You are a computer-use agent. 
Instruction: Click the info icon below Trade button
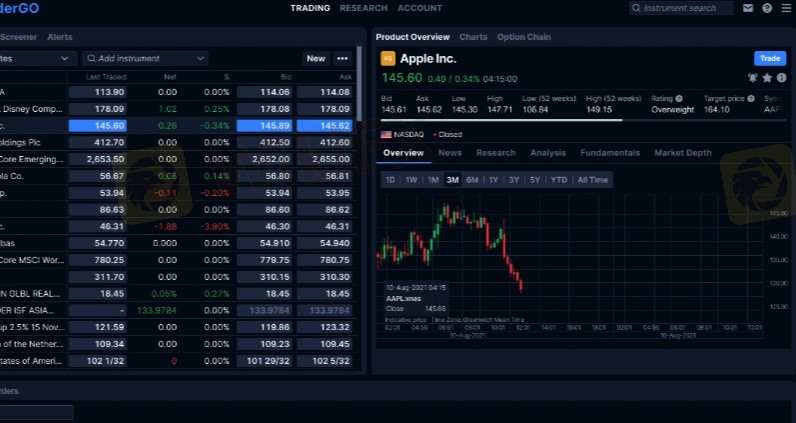coord(781,77)
